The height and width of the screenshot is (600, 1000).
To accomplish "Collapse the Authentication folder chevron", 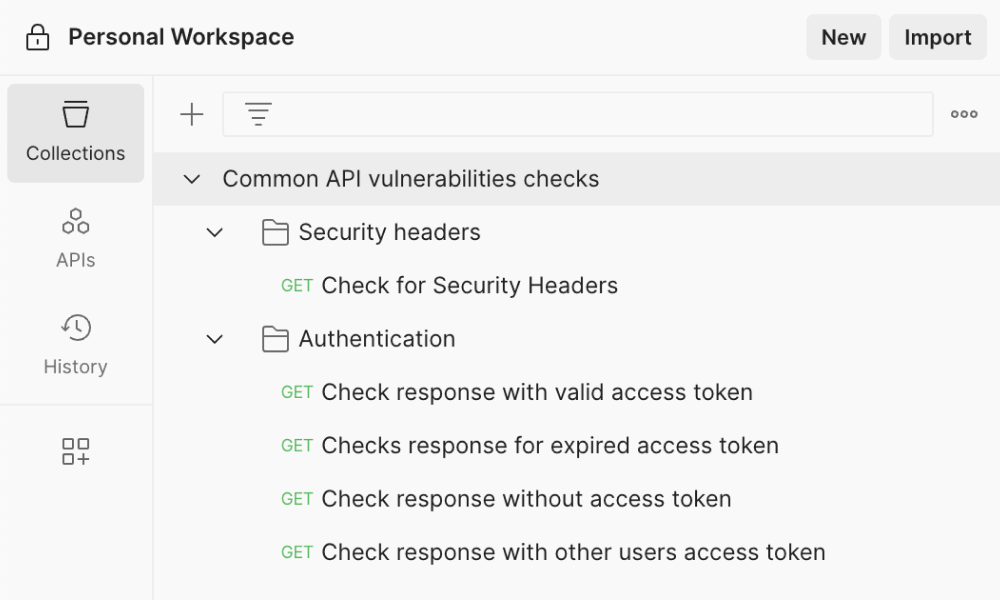I will click(215, 340).
